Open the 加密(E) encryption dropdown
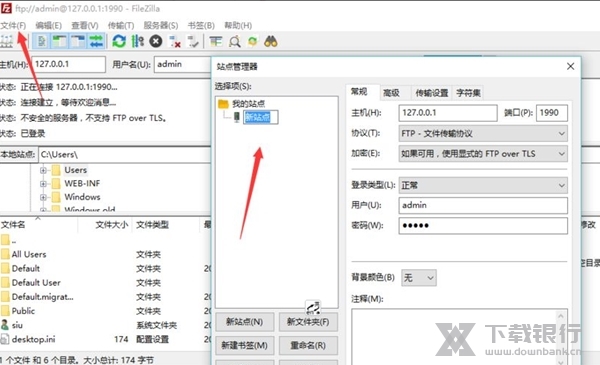Viewport: 600px width, 365px height. [x=483, y=153]
